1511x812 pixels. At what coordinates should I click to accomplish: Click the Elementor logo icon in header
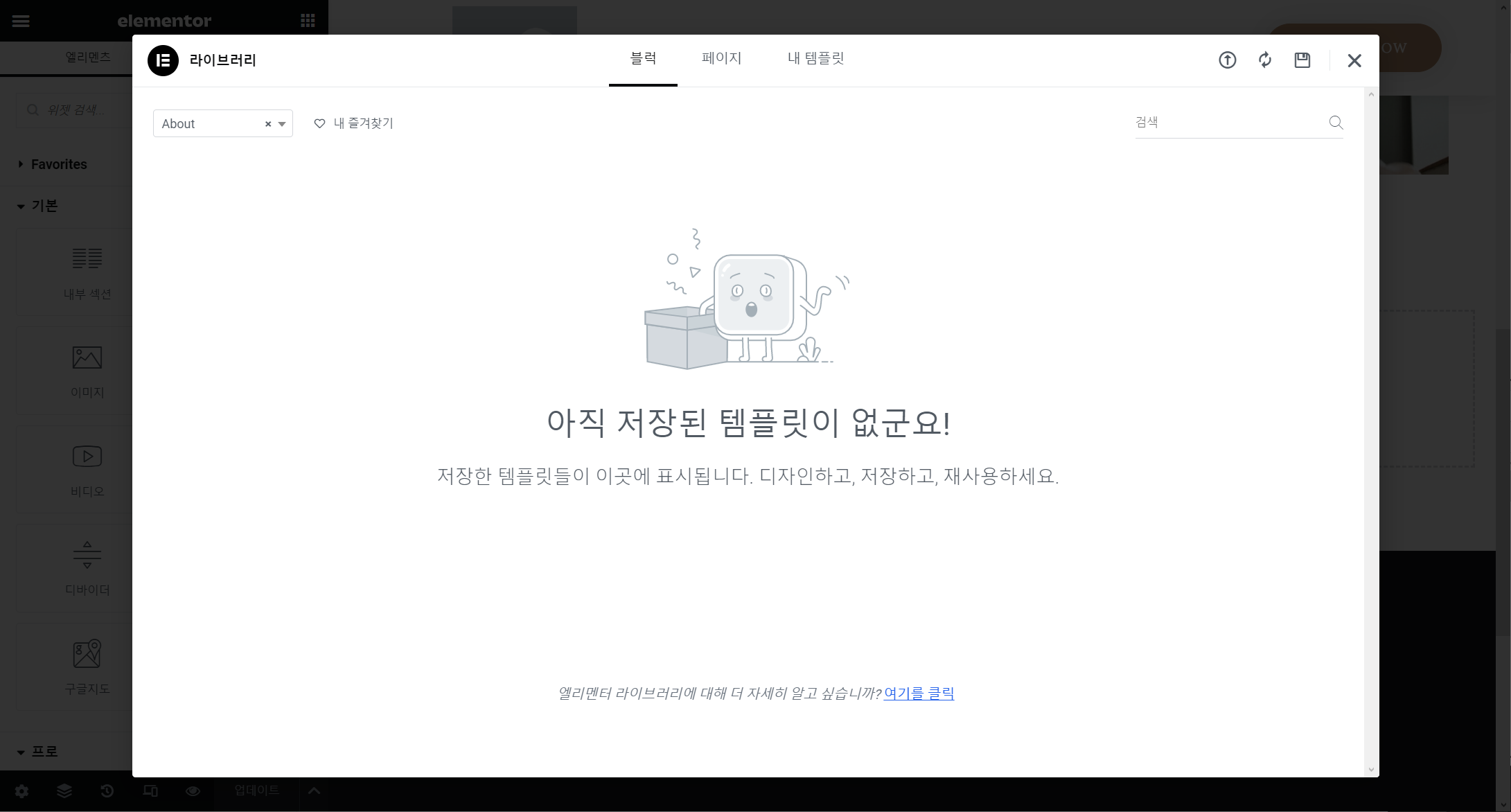[164, 60]
